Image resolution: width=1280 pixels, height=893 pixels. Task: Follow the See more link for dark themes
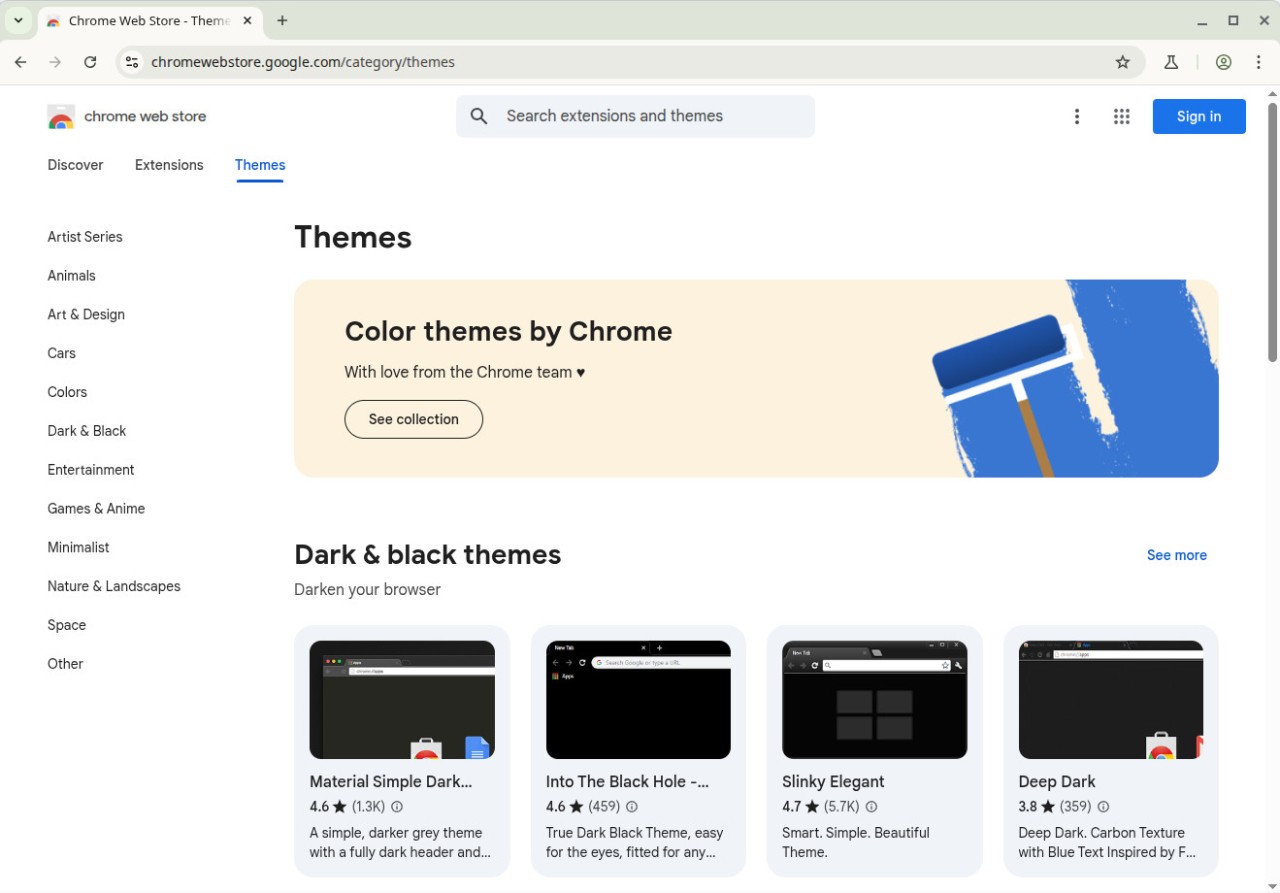[1176, 555]
